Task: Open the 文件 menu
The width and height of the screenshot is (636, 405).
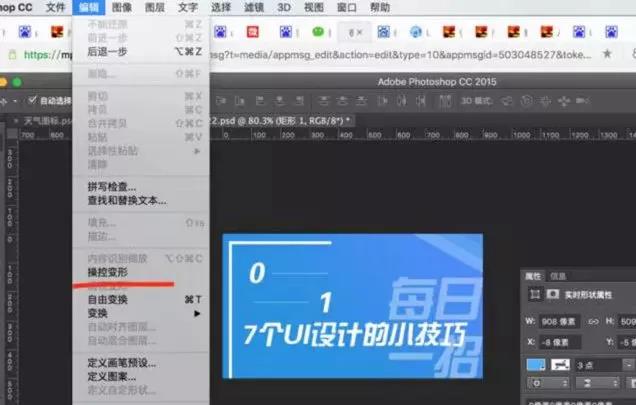Action: (x=56, y=7)
